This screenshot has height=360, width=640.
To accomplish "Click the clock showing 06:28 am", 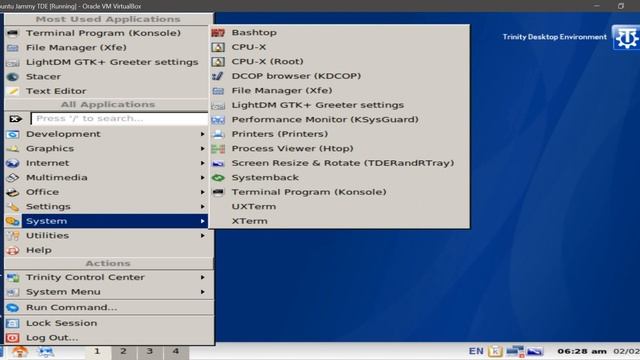I will pyautogui.click(x=582, y=351).
